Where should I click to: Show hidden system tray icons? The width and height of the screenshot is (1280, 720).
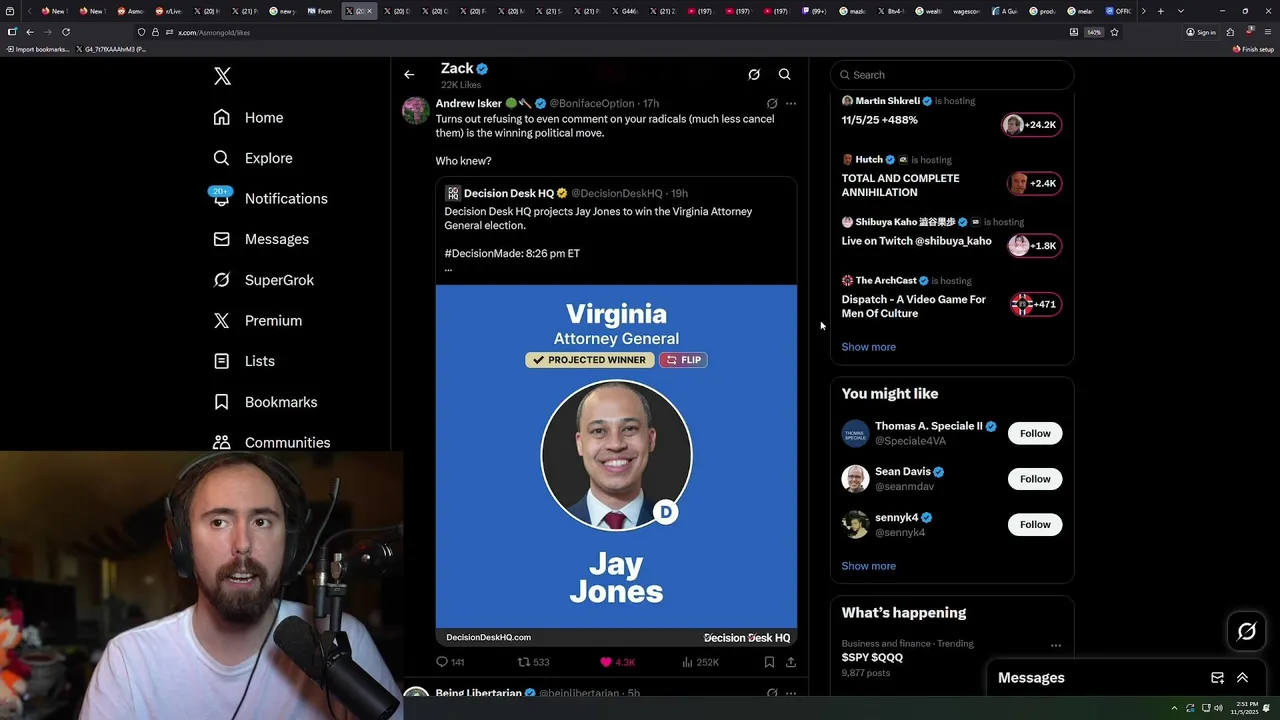(x=1176, y=708)
